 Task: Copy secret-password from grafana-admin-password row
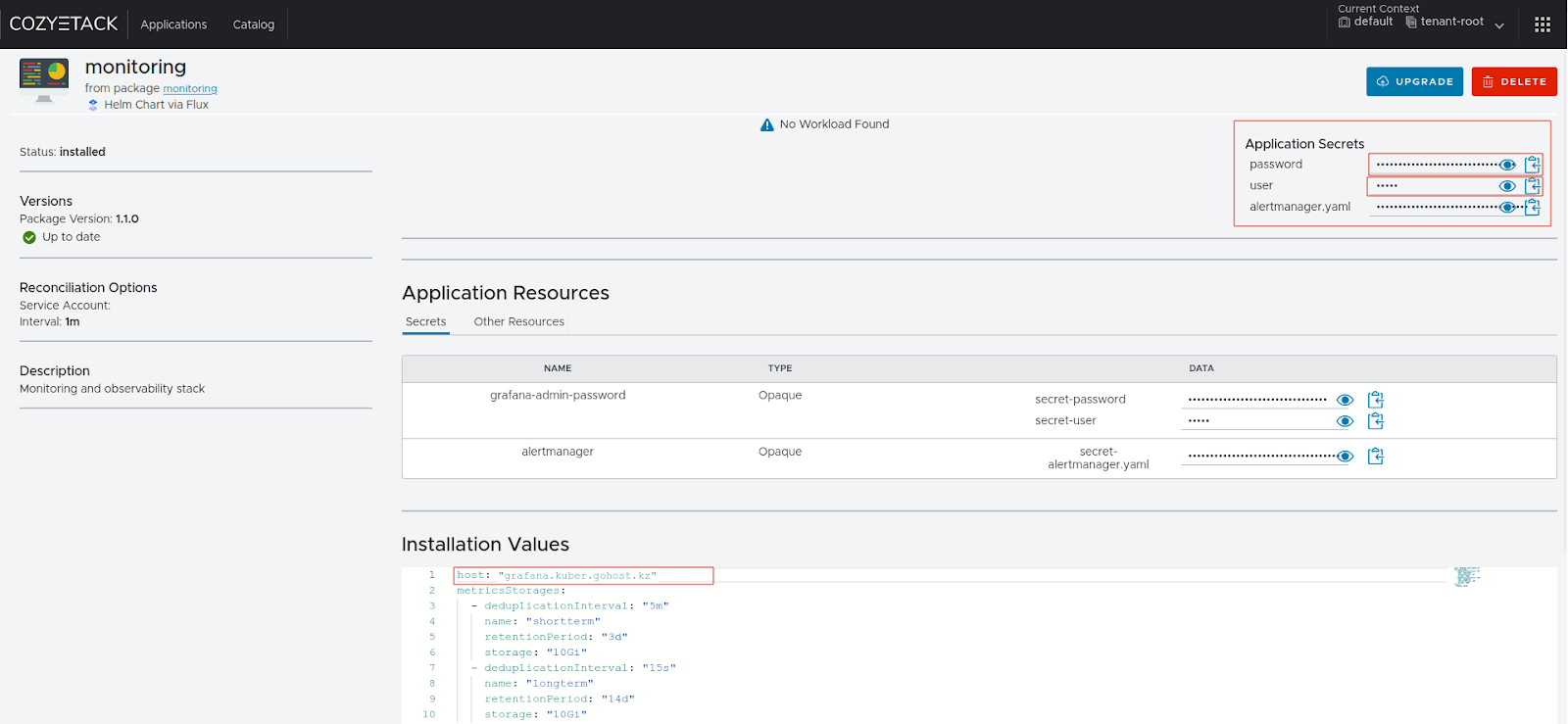point(1376,400)
